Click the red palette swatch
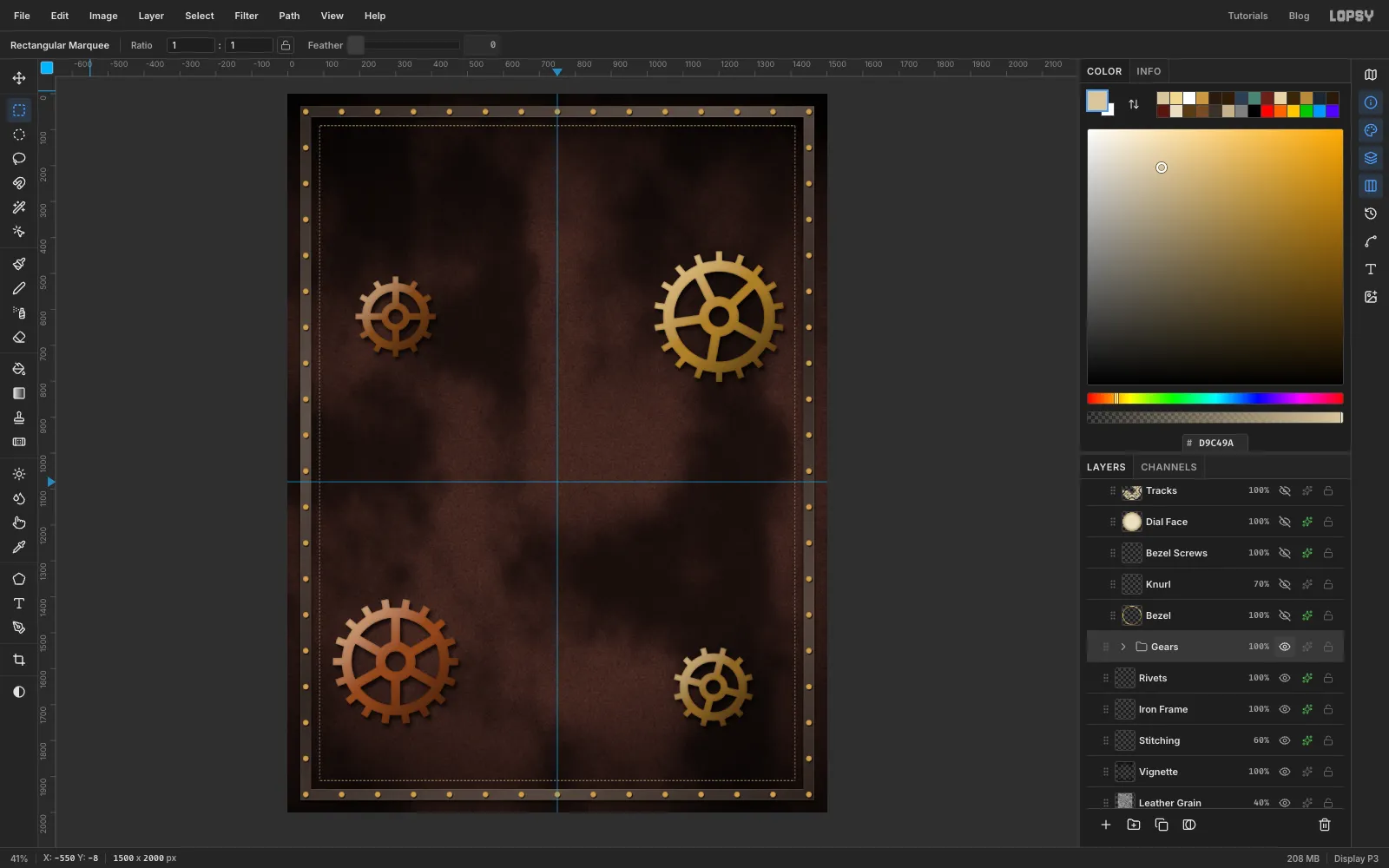1389x868 pixels. (x=1267, y=111)
